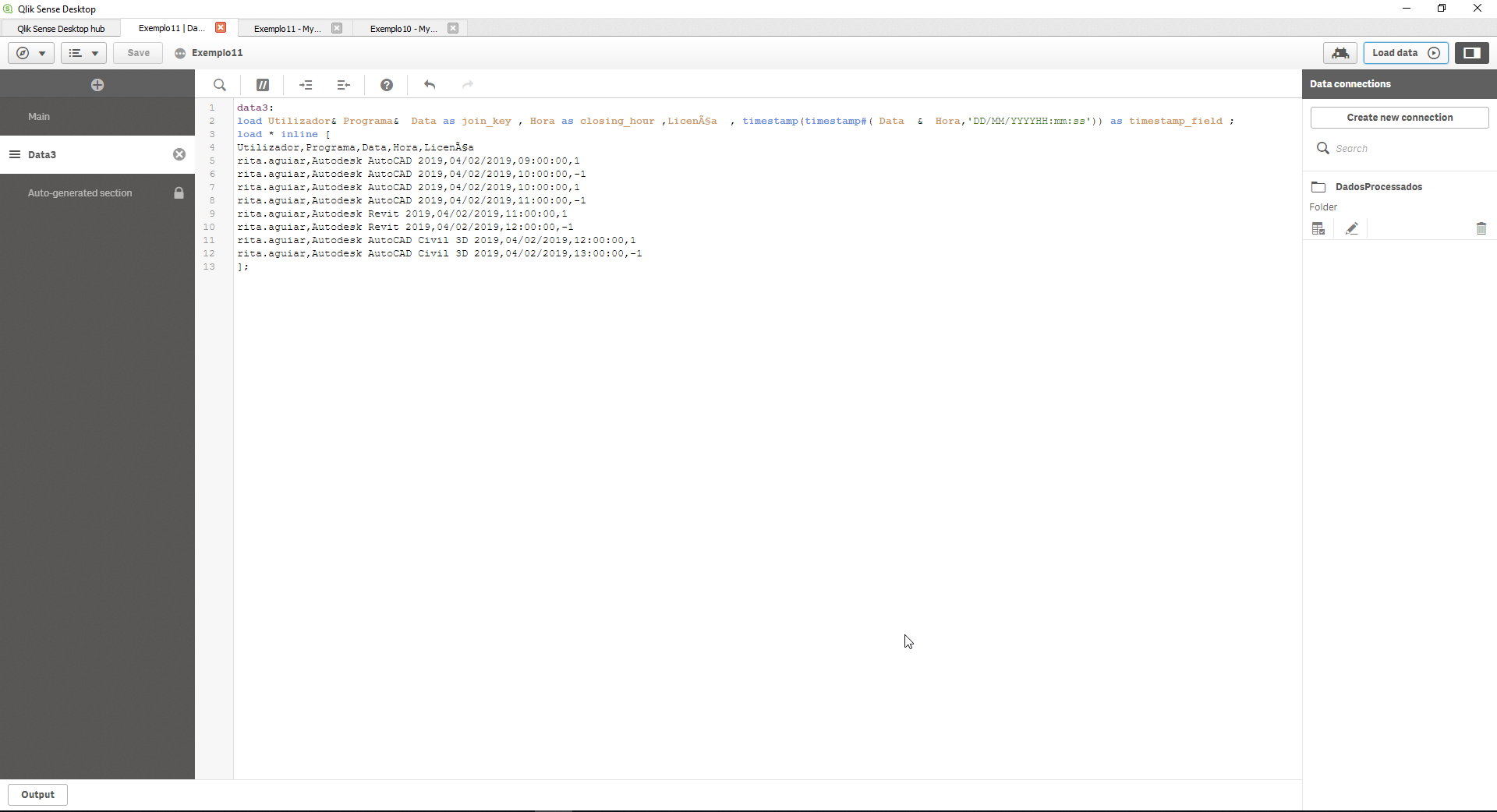
Task: Click the Exemplo11 app name
Action: (217, 53)
